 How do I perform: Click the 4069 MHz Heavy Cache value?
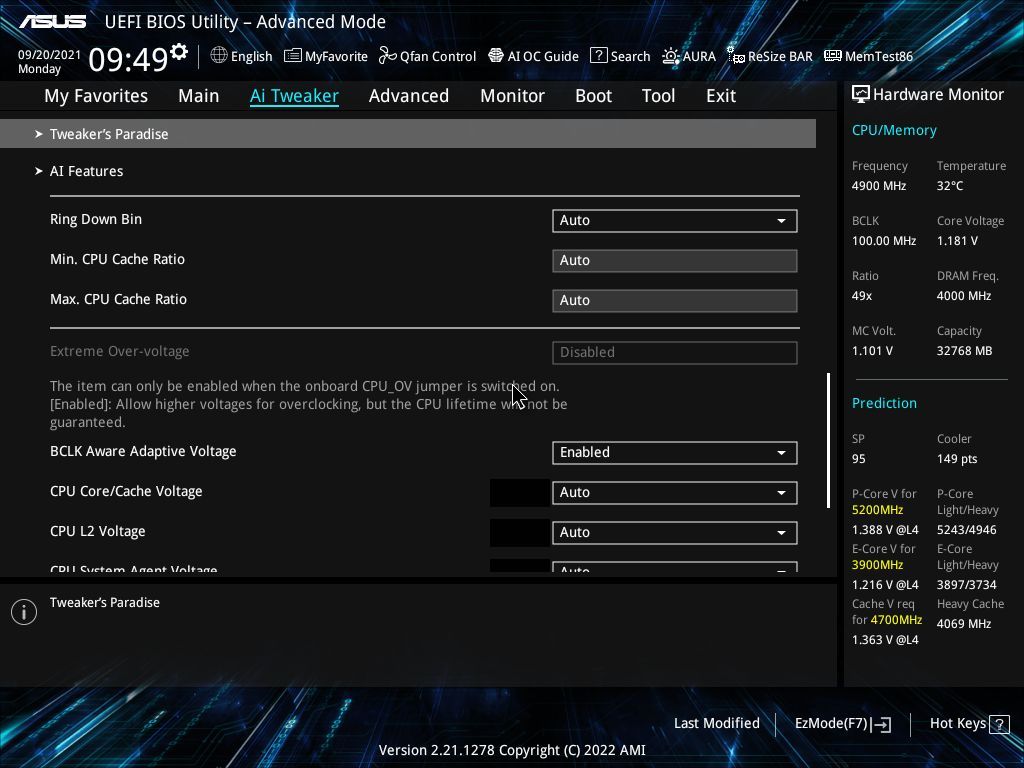tap(964, 624)
